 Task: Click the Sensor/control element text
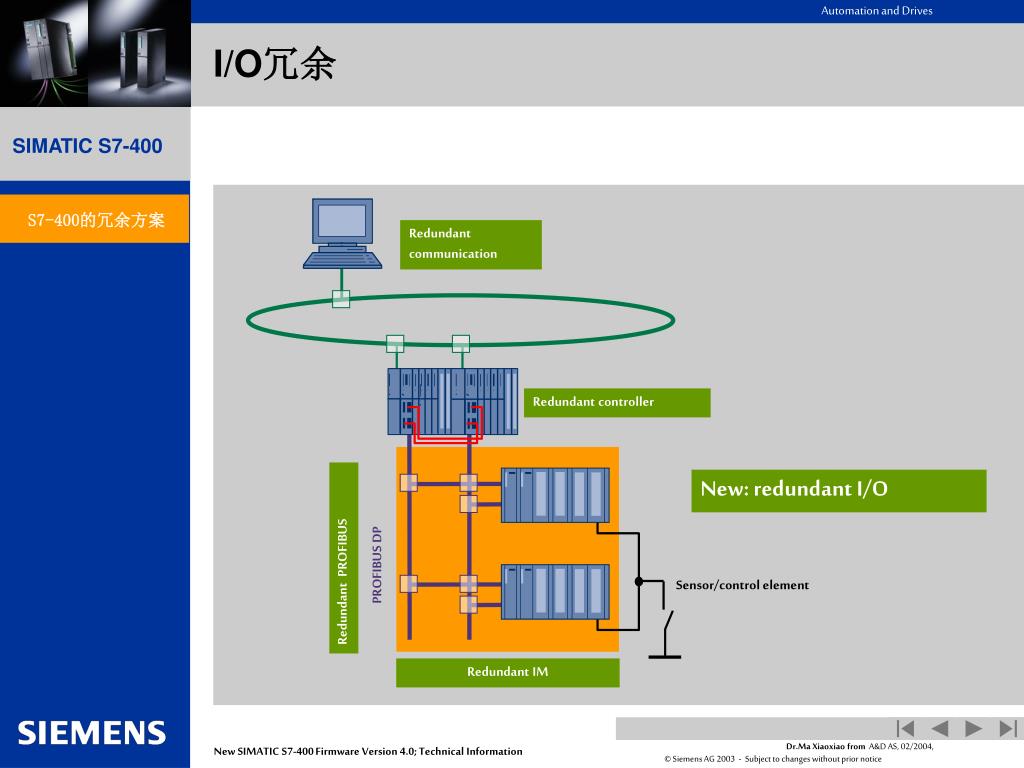click(x=742, y=585)
